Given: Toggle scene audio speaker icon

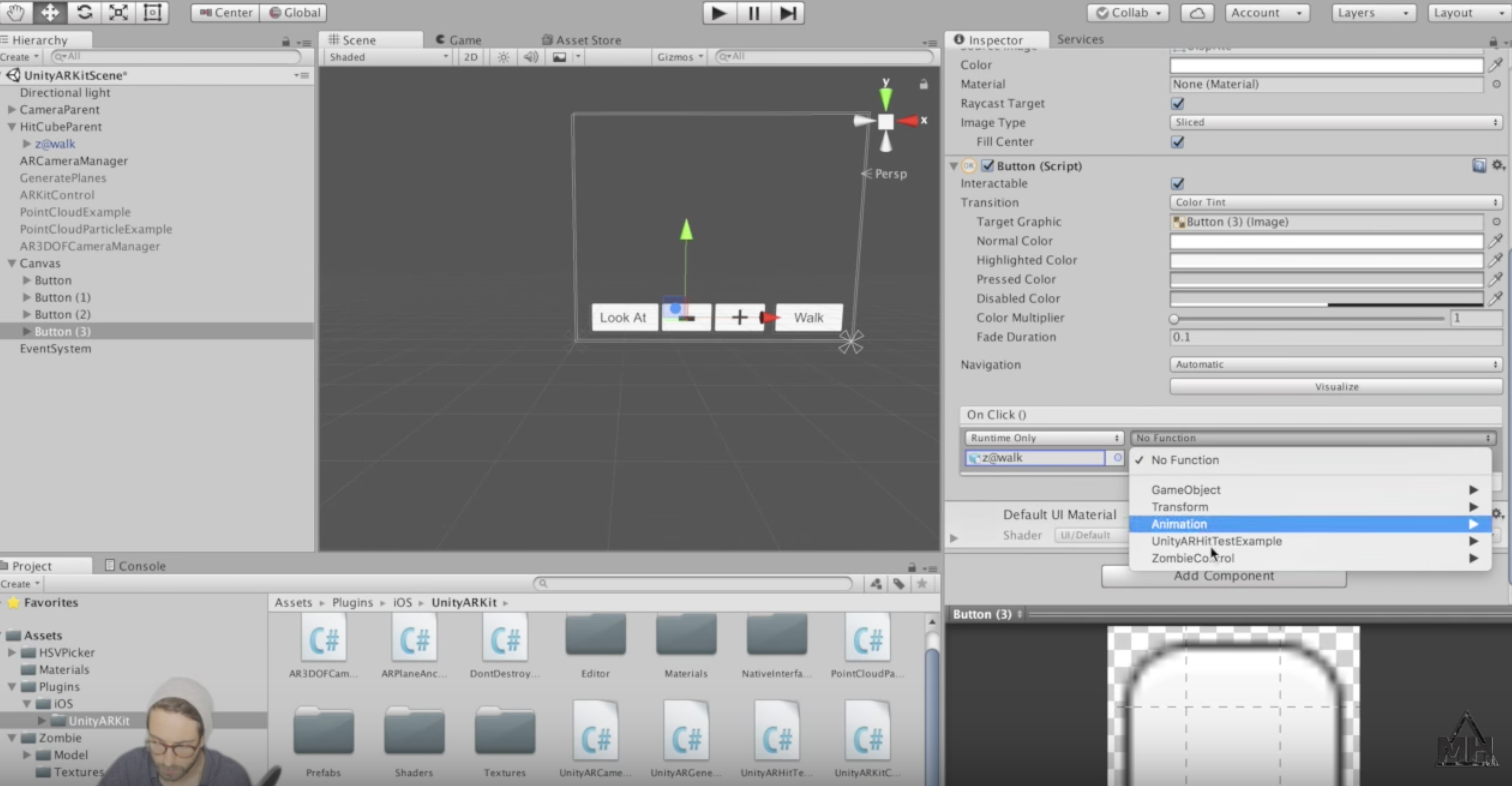Looking at the screenshot, I should point(531,57).
